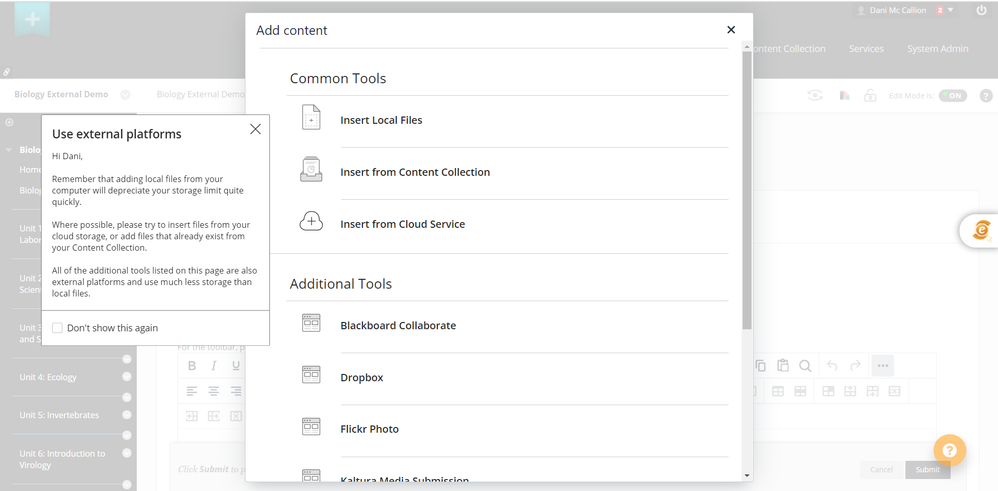This screenshot has height=491, width=998.
Task: Click the plus bookmark icon in the top-left corner
Action: (32, 19)
